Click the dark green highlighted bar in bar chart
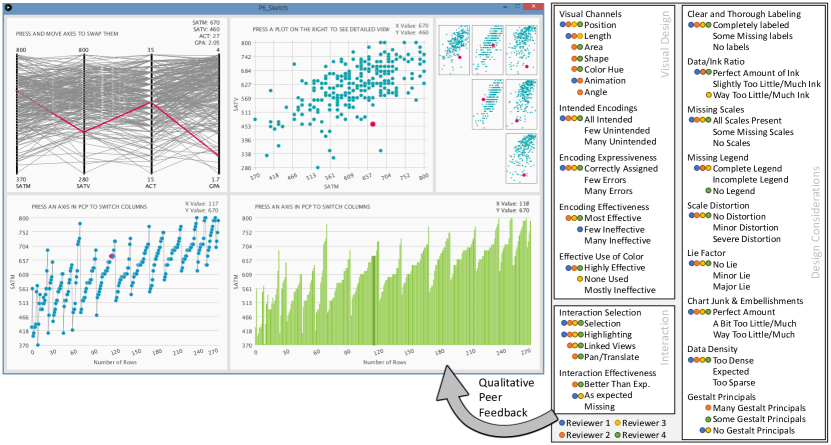 [374, 299]
